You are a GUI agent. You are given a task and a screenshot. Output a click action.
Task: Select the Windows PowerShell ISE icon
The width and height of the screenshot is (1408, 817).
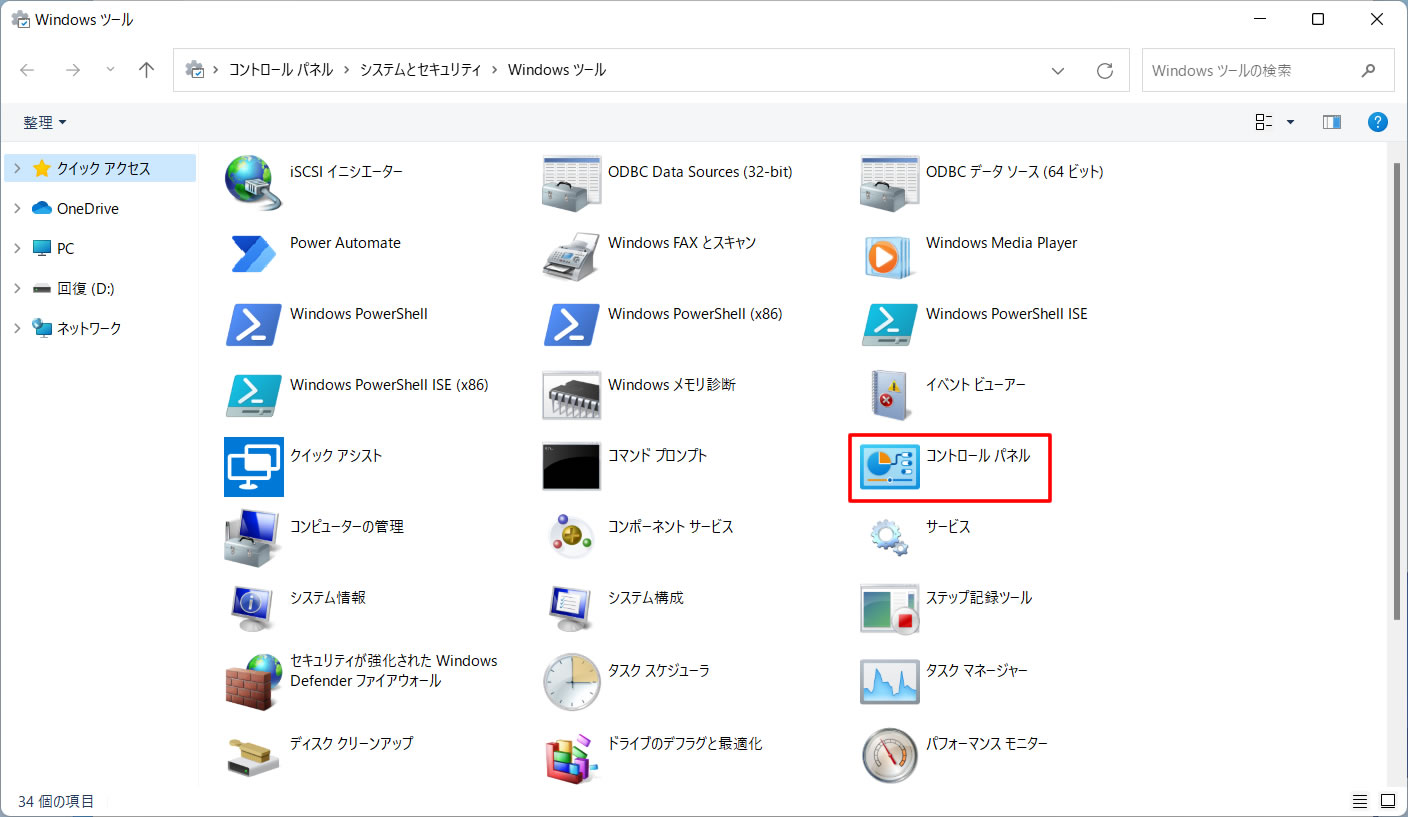pyautogui.click(x=889, y=325)
